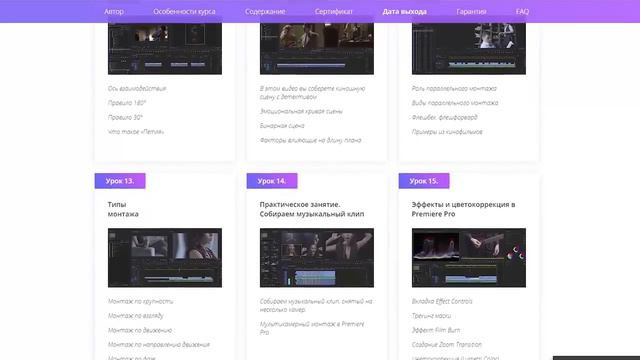Image resolution: width=640 pixels, height=360 pixels.
Task: Click the text Бинарная сцена
Action: tap(282, 126)
